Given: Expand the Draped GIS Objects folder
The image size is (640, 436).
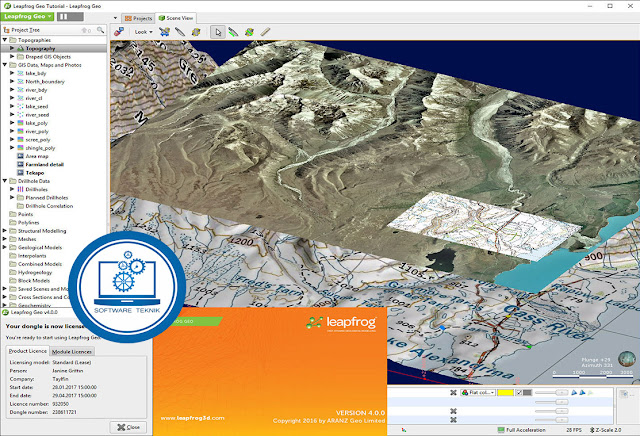Looking at the screenshot, I should pyautogui.click(x=12, y=56).
